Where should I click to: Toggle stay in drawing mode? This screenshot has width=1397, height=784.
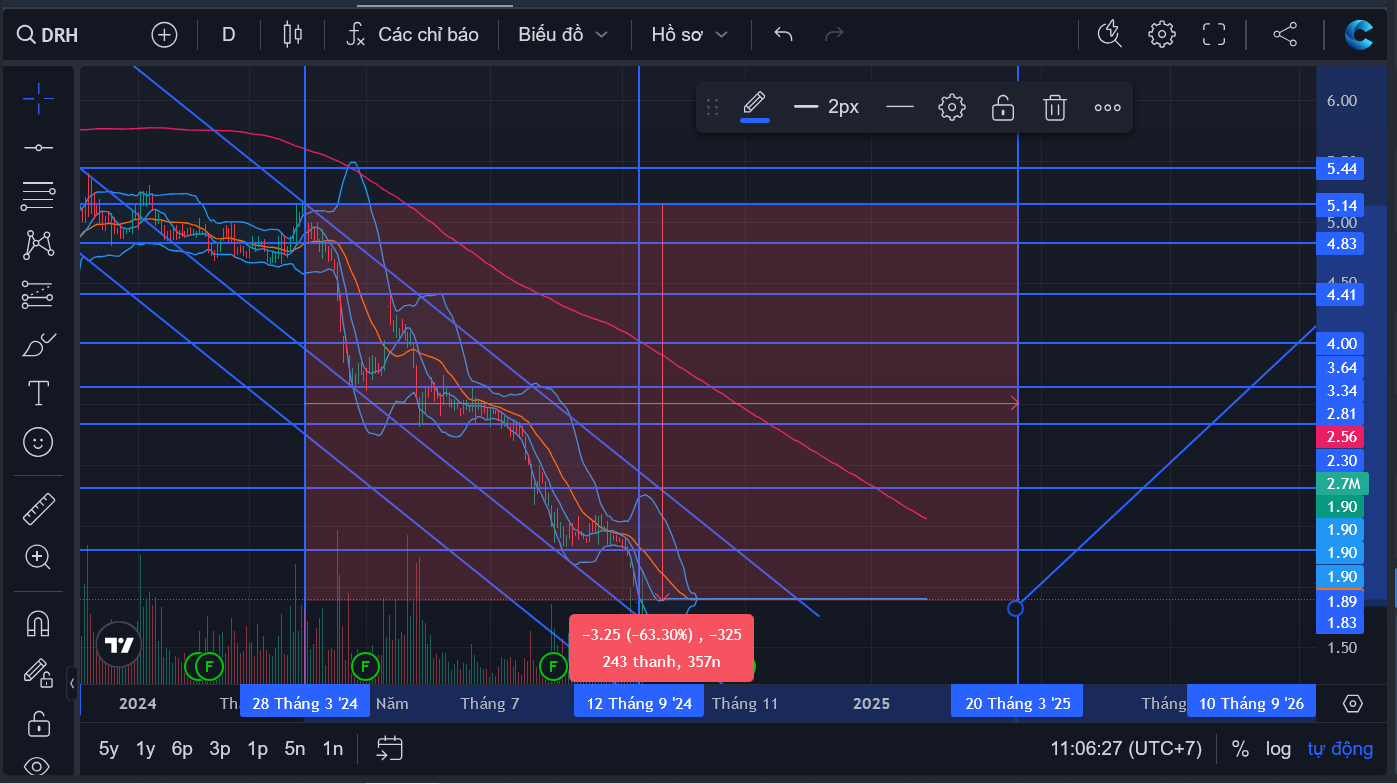pyautogui.click(x=38, y=673)
